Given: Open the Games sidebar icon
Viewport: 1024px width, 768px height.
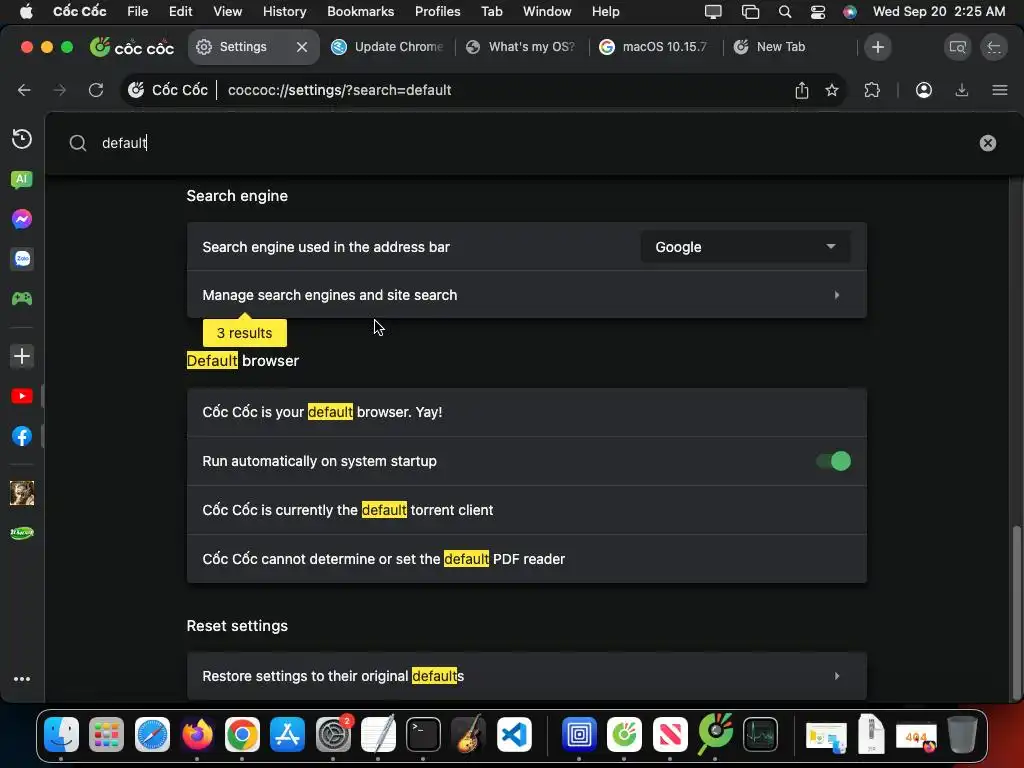Looking at the screenshot, I should [22, 298].
